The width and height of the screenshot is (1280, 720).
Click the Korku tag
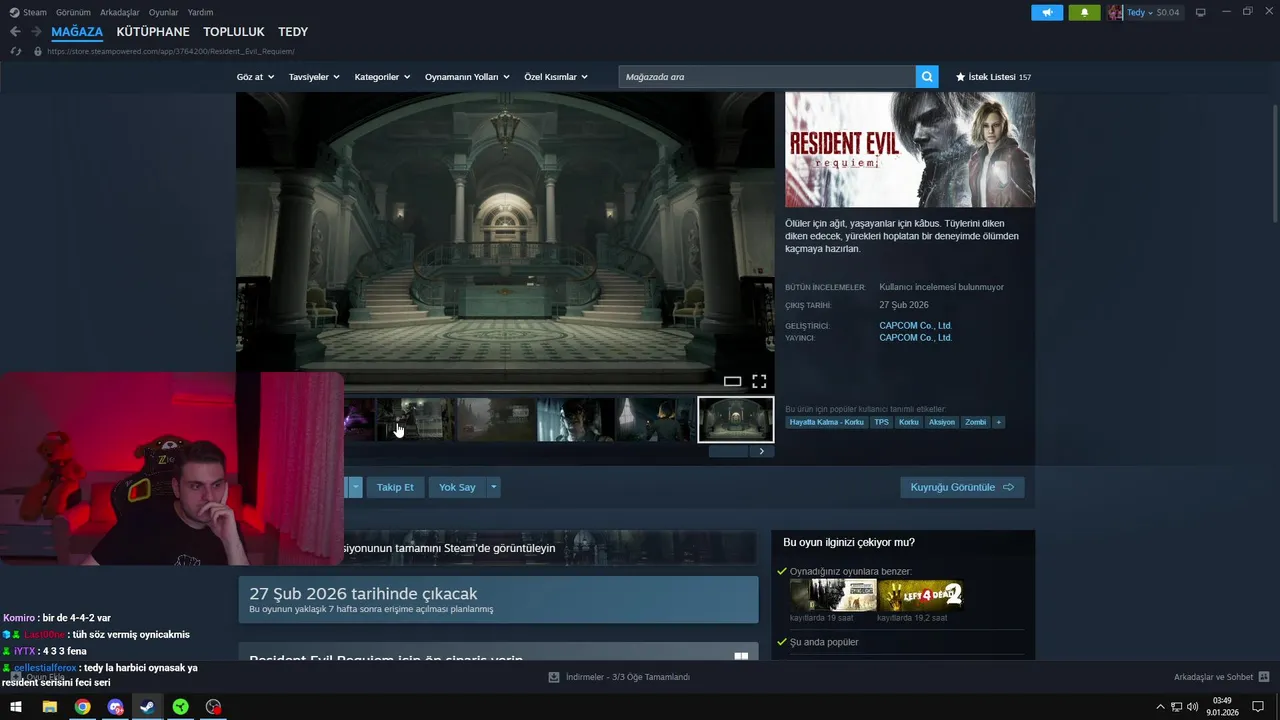pos(908,422)
